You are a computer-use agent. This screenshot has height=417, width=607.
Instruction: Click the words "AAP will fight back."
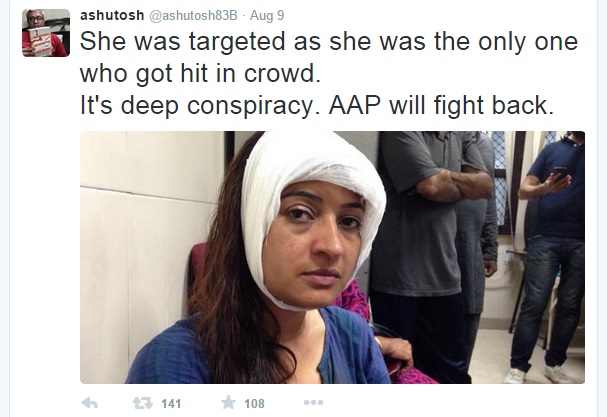pos(441,105)
